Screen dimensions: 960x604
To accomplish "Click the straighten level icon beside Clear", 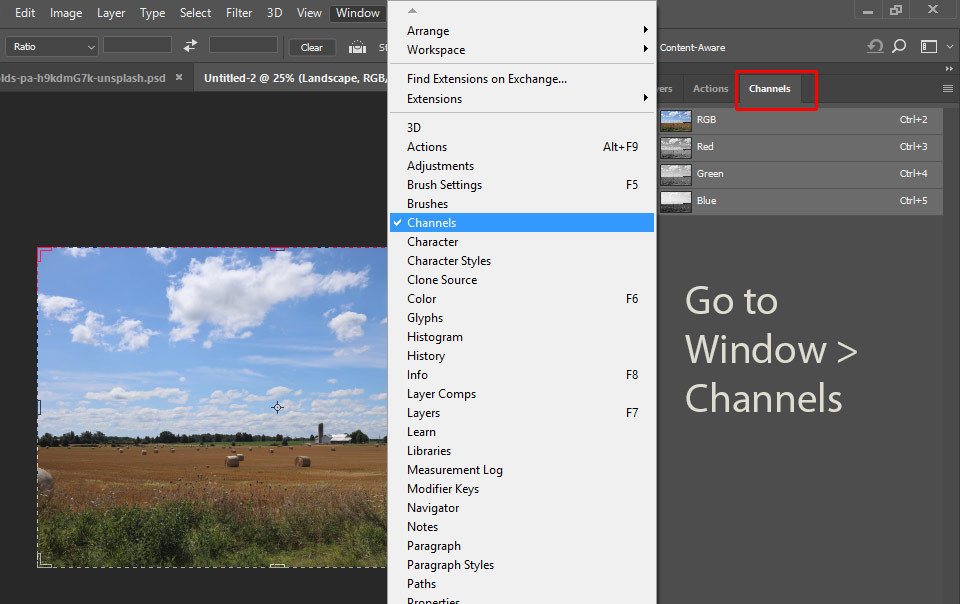I will tap(357, 47).
